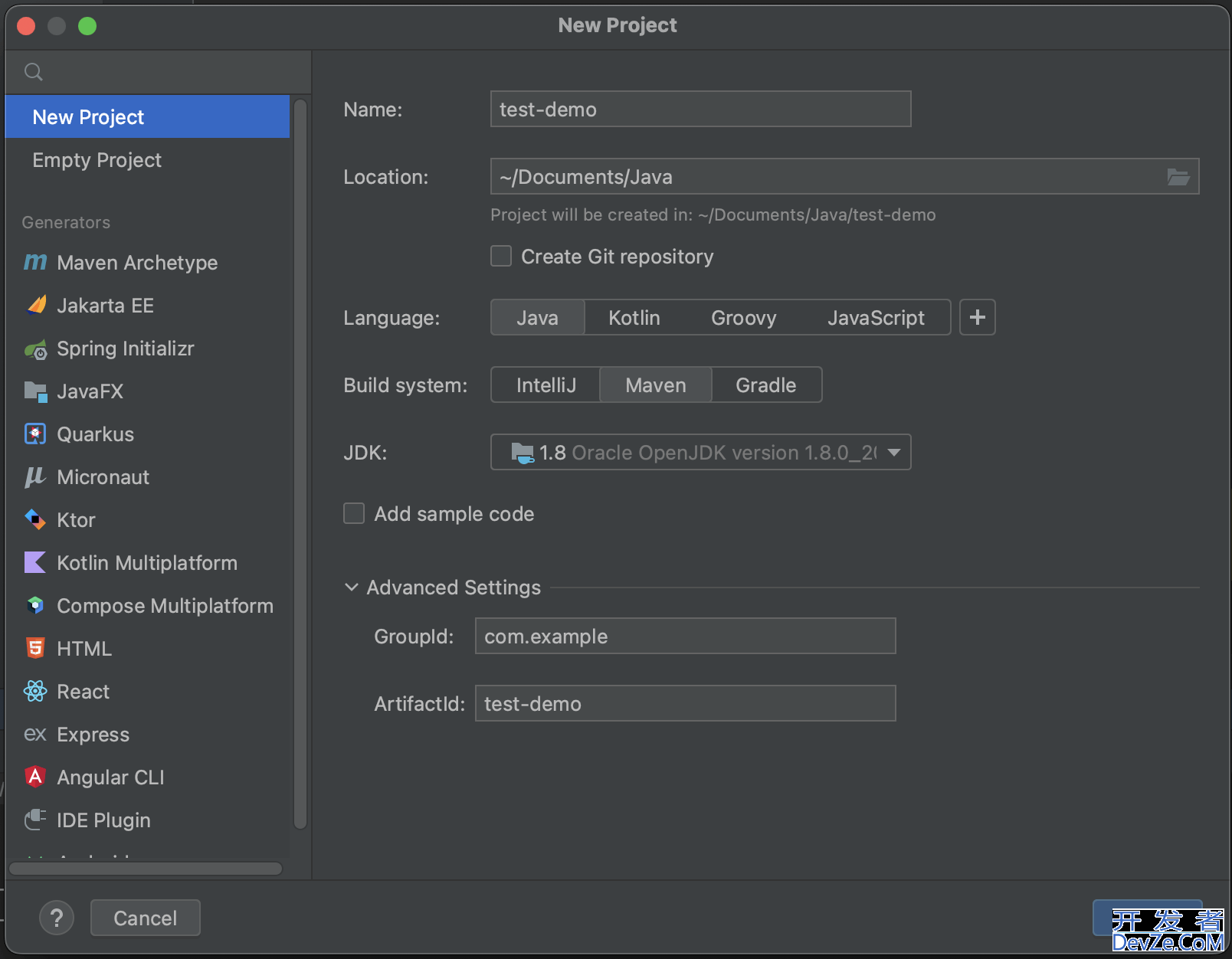Enable Add sample code checkbox
1232x959 pixels.
pyautogui.click(x=354, y=513)
